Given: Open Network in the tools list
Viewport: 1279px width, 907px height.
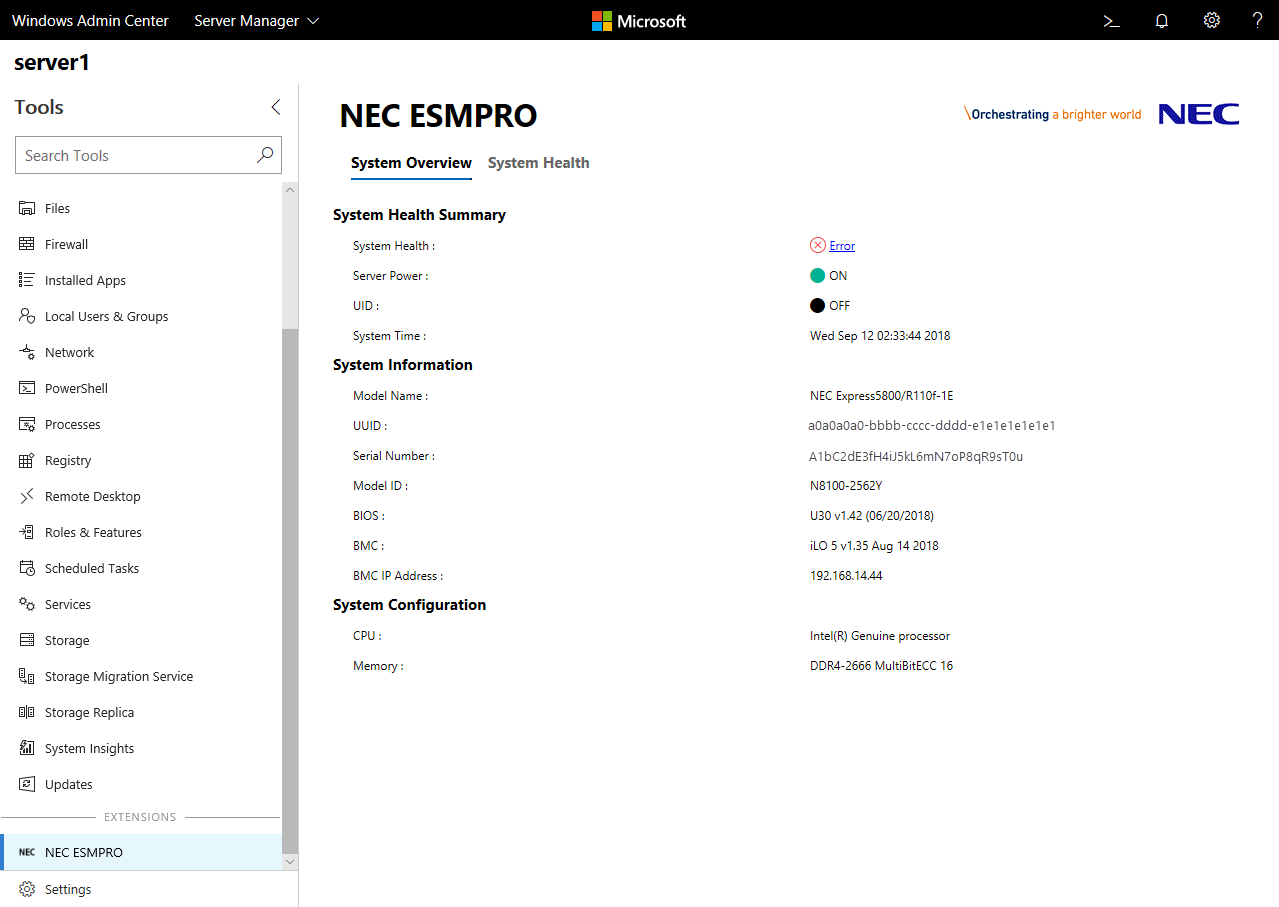Looking at the screenshot, I should 141,352.
